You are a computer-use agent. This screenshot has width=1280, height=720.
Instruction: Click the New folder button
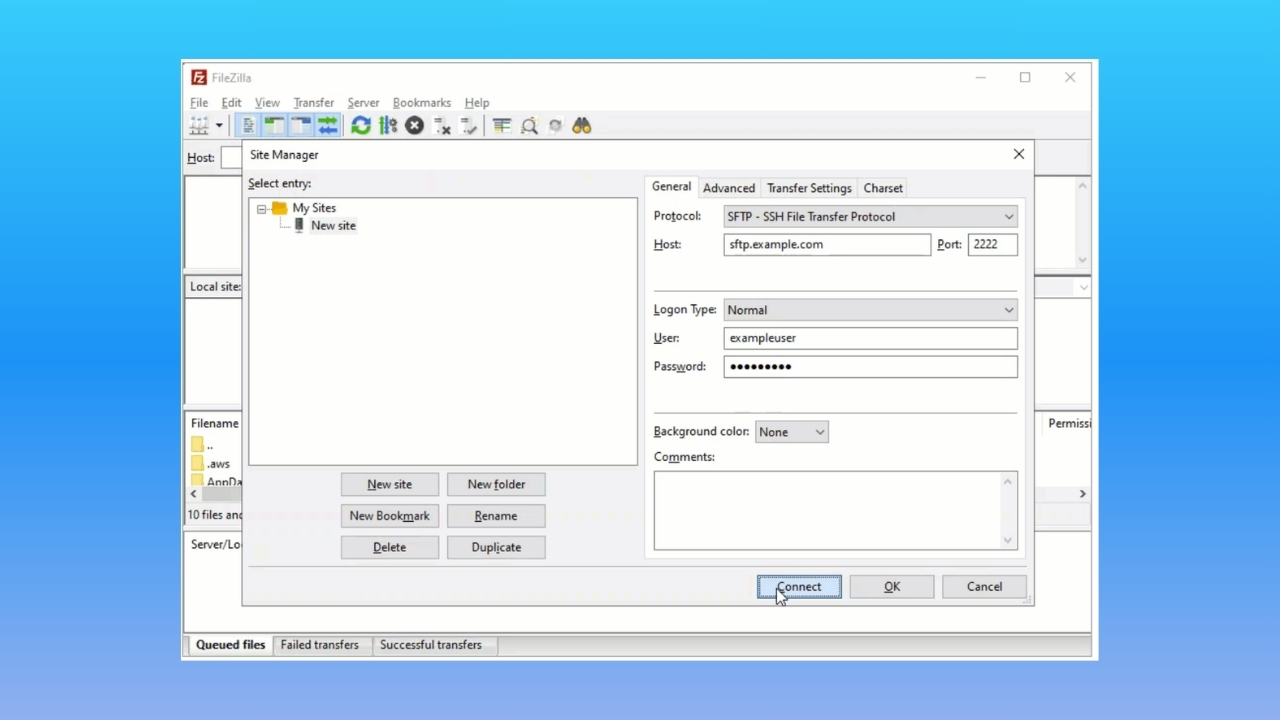pyautogui.click(x=496, y=484)
